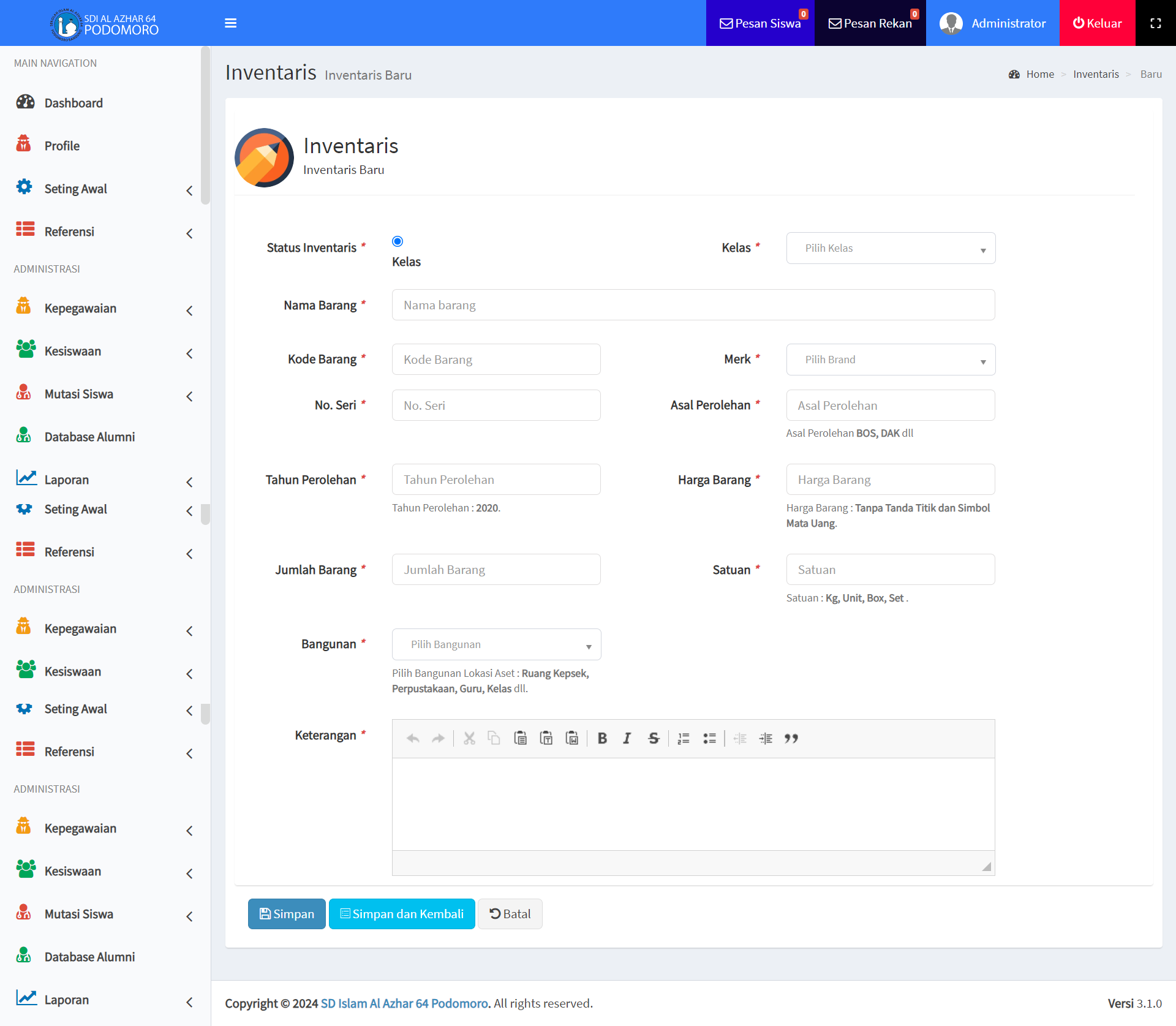Select the Kelas radio button
This screenshot has width=1176, height=1026.
click(398, 241)
